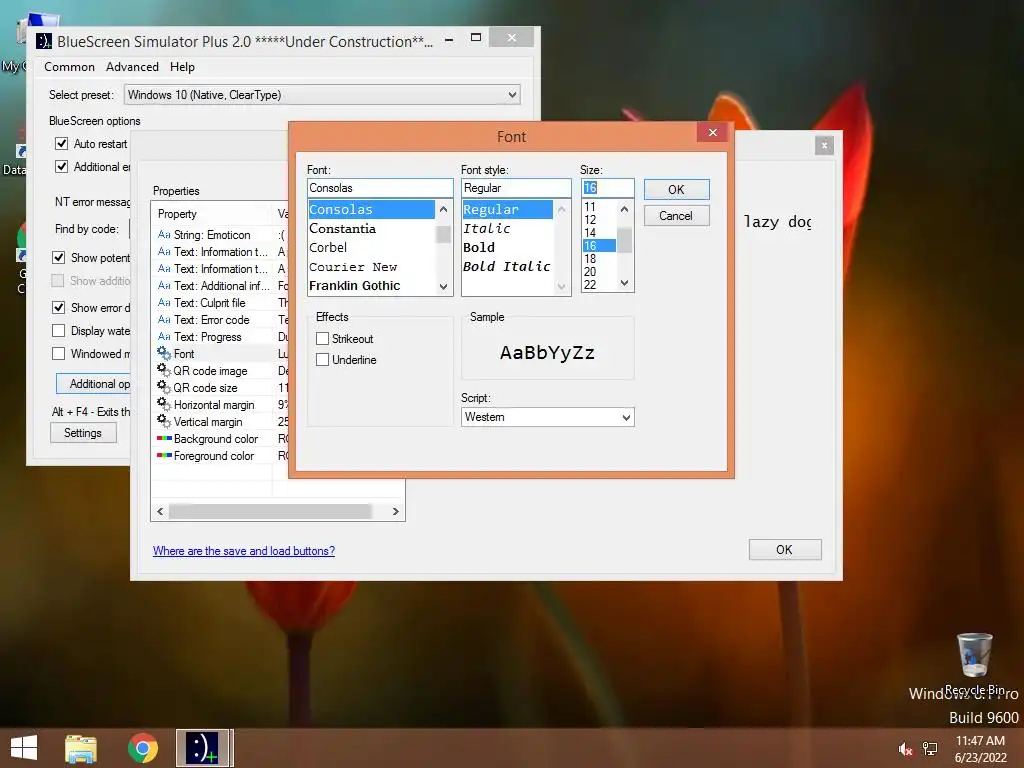Image resolution: width=1024 pixels, height=768 pixels.
Task: Click the muted volume tray icon
Action: click(904, 749)
